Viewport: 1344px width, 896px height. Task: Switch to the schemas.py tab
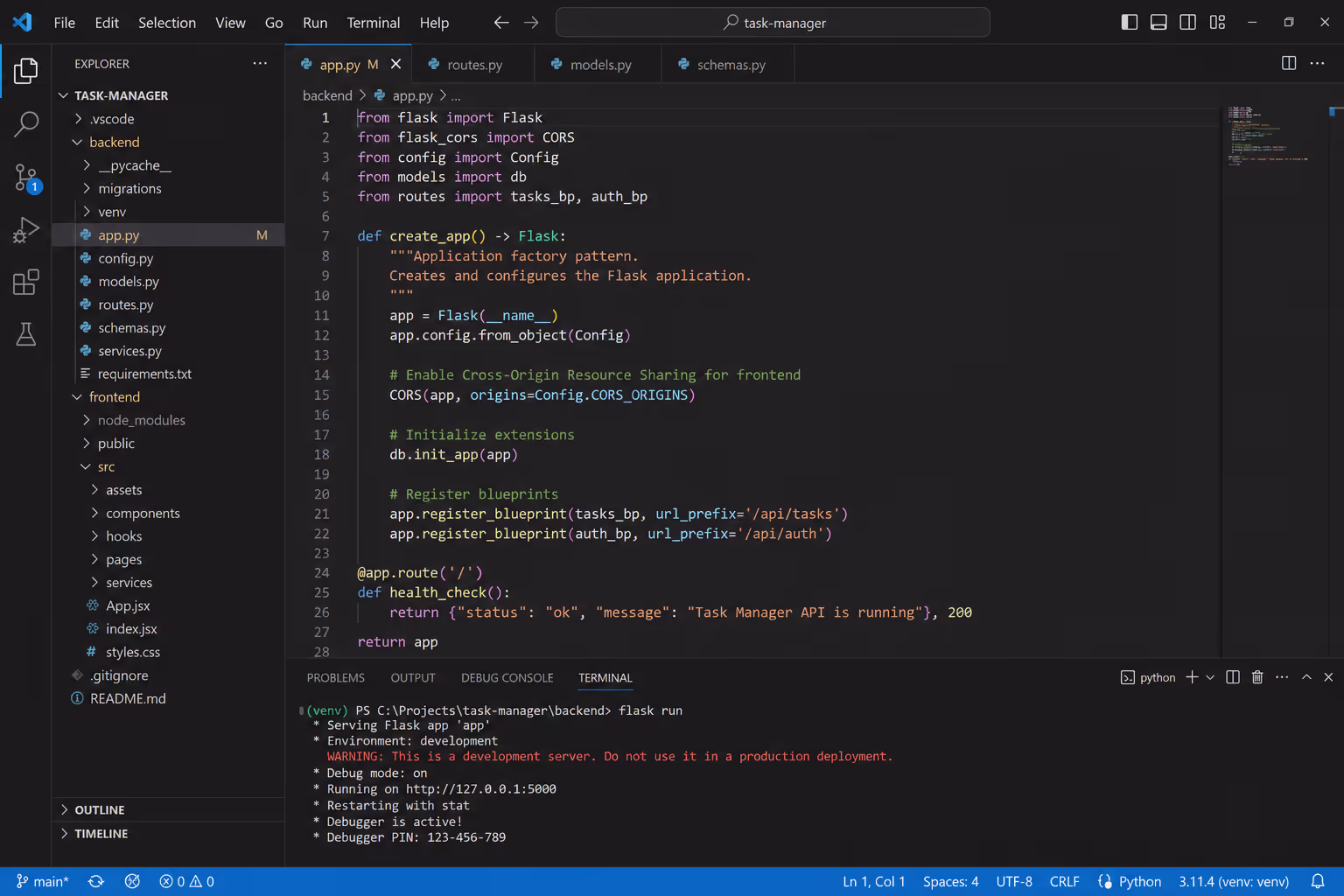[x=729, y=64]
